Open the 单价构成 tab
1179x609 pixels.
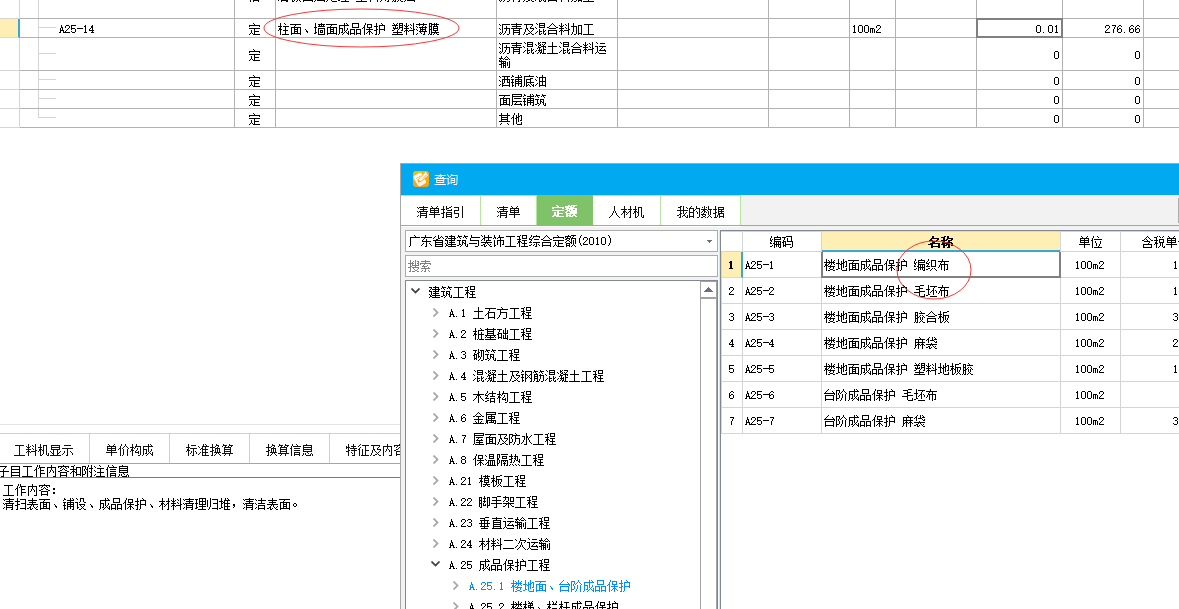click(x=129, y=450)
